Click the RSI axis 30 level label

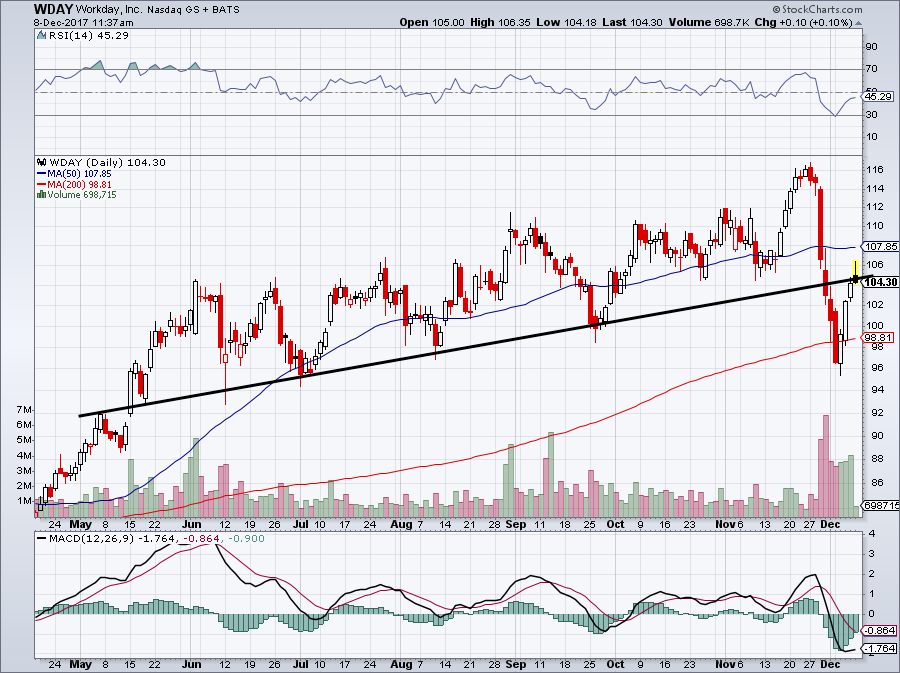tap(871, 114)
